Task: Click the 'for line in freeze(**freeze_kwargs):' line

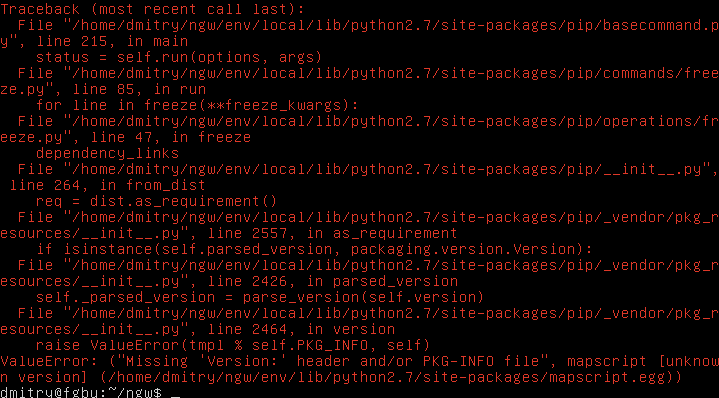Action: point(197,105)
